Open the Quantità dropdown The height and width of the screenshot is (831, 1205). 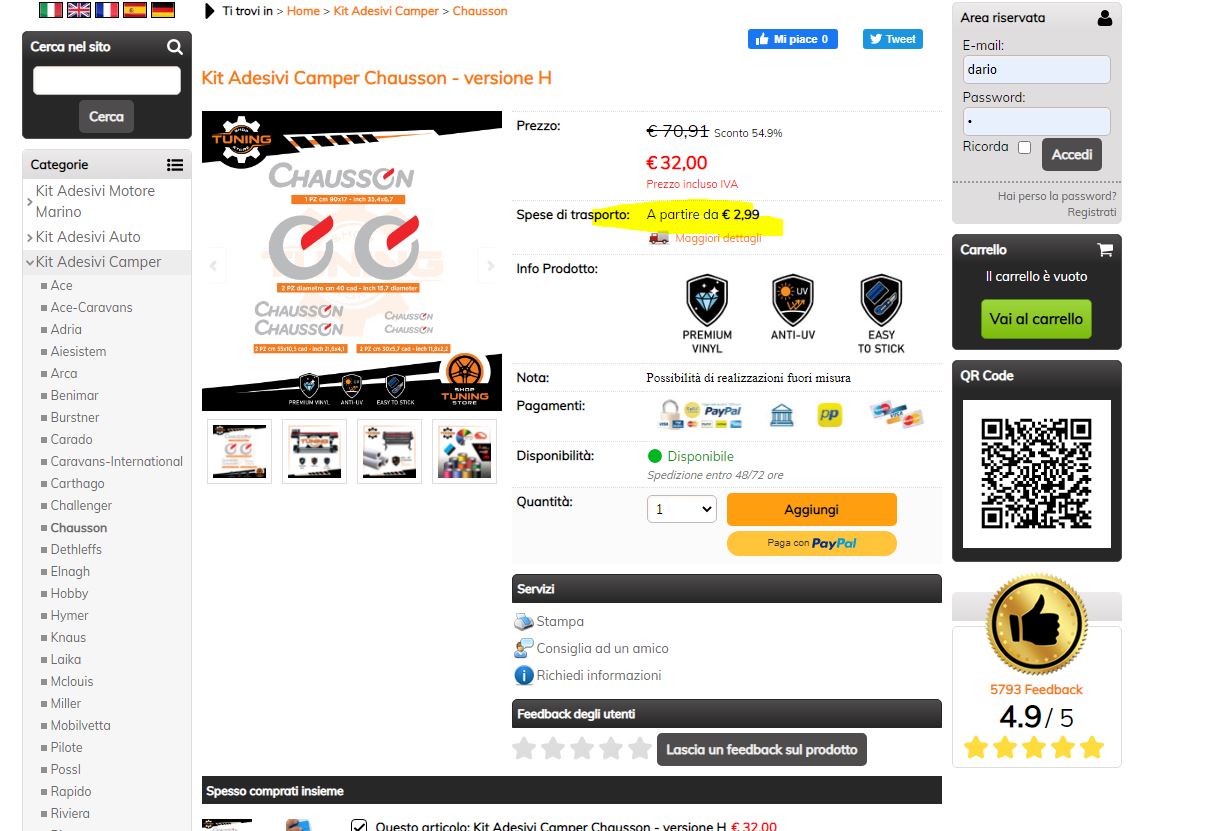coord(682,509)
